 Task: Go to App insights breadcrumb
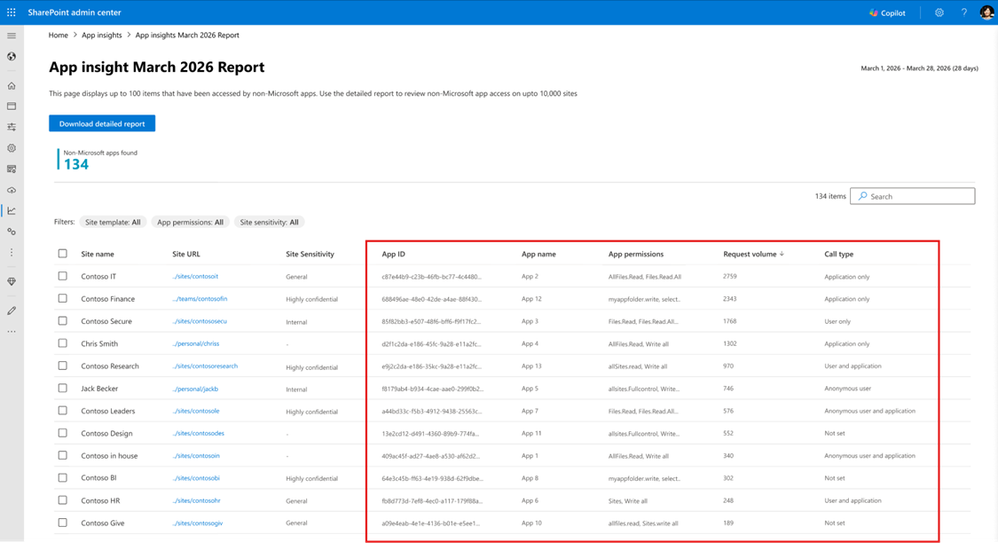[101, 35]
